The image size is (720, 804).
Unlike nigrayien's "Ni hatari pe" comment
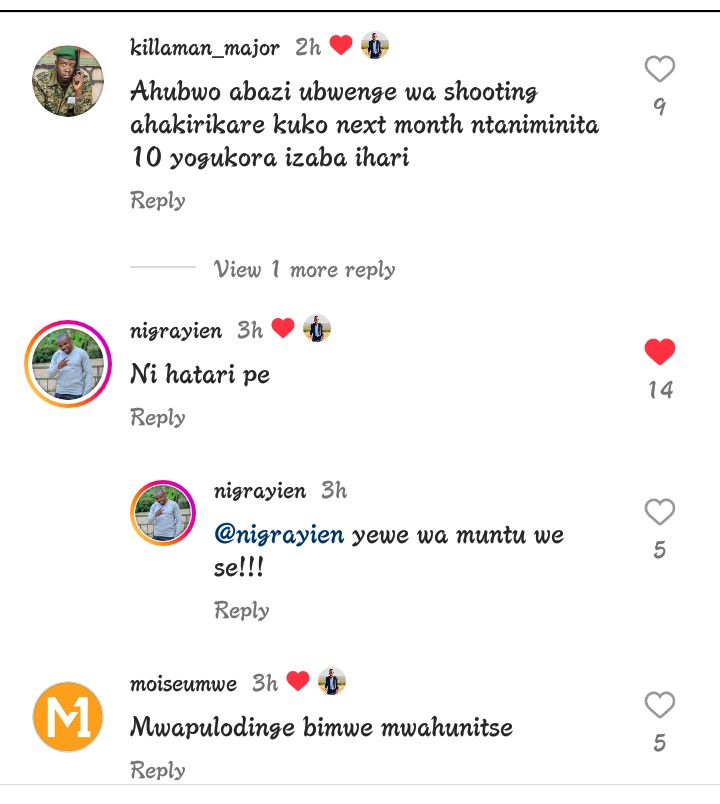click(x=659, y=352)
